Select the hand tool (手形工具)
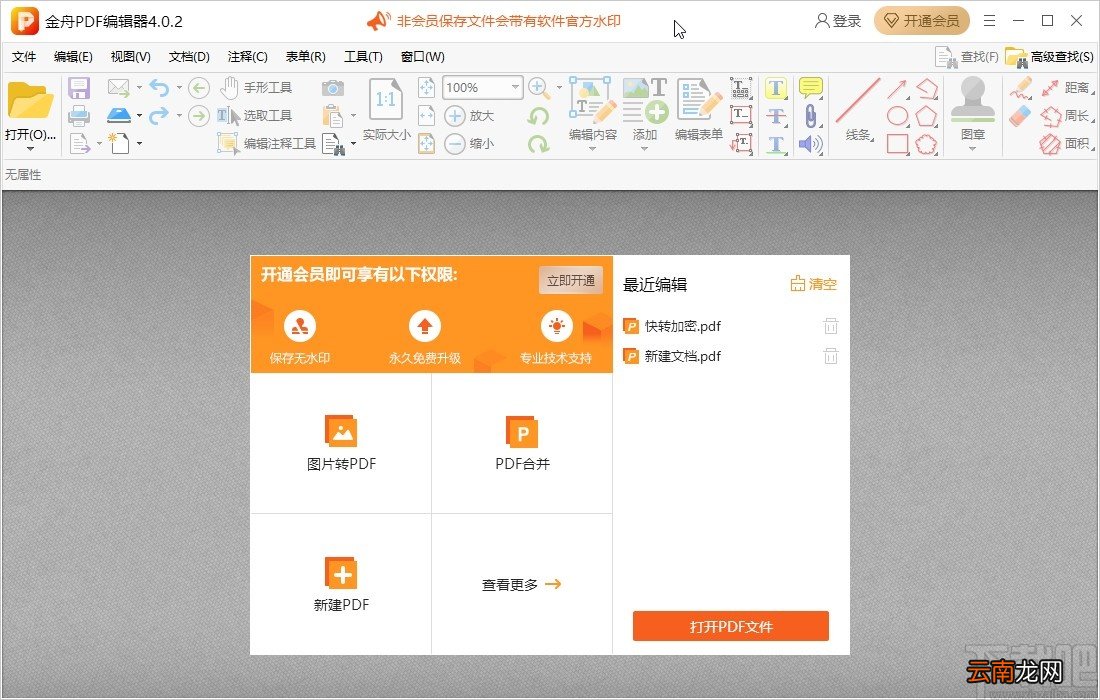The width and height of the screenshot is (1100, 700). 256,88
